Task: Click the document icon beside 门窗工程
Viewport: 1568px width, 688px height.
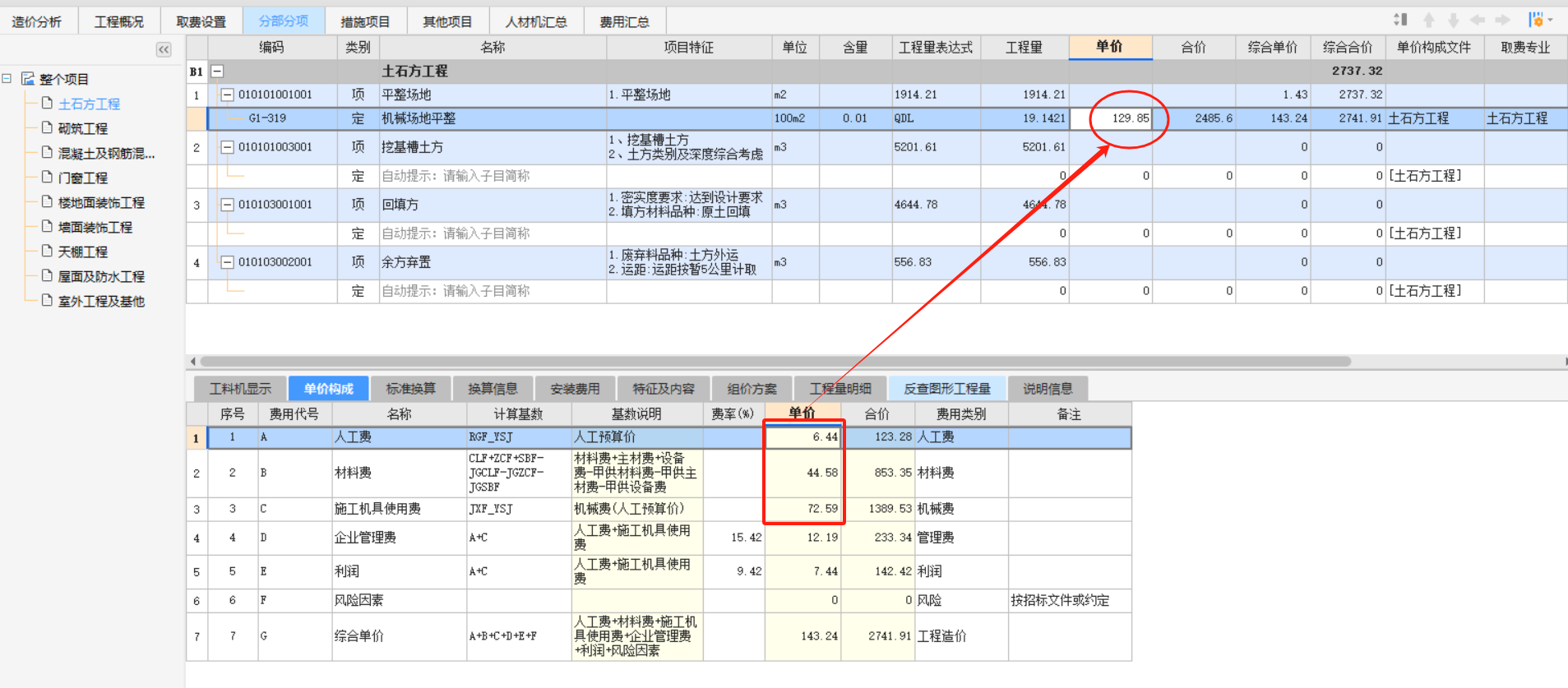Action: [48, 177]
